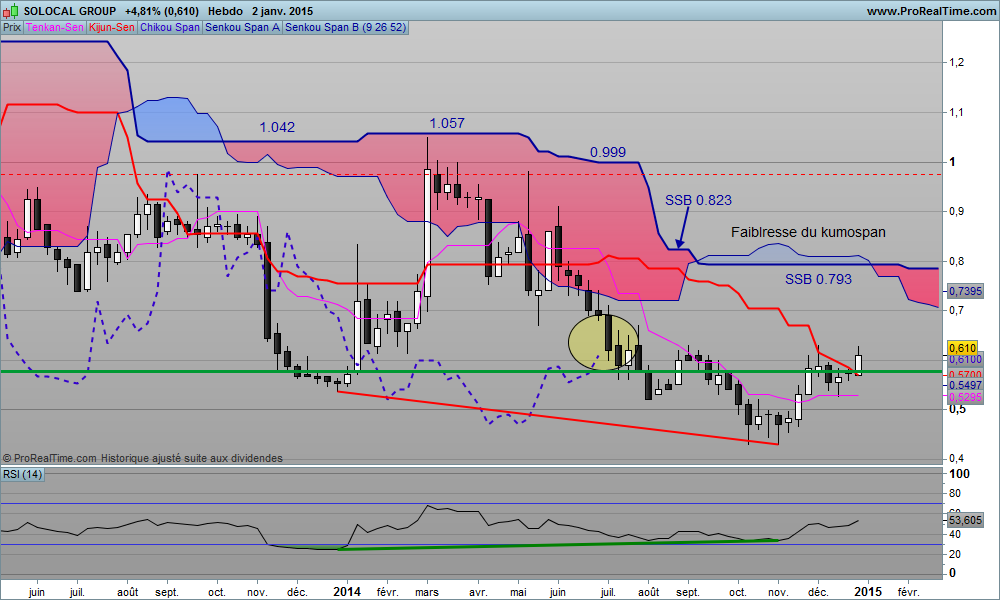This screenshot has height=600, width=1000.
Task: Select the avr. month marker on time axis
Action: coord(478,592)
